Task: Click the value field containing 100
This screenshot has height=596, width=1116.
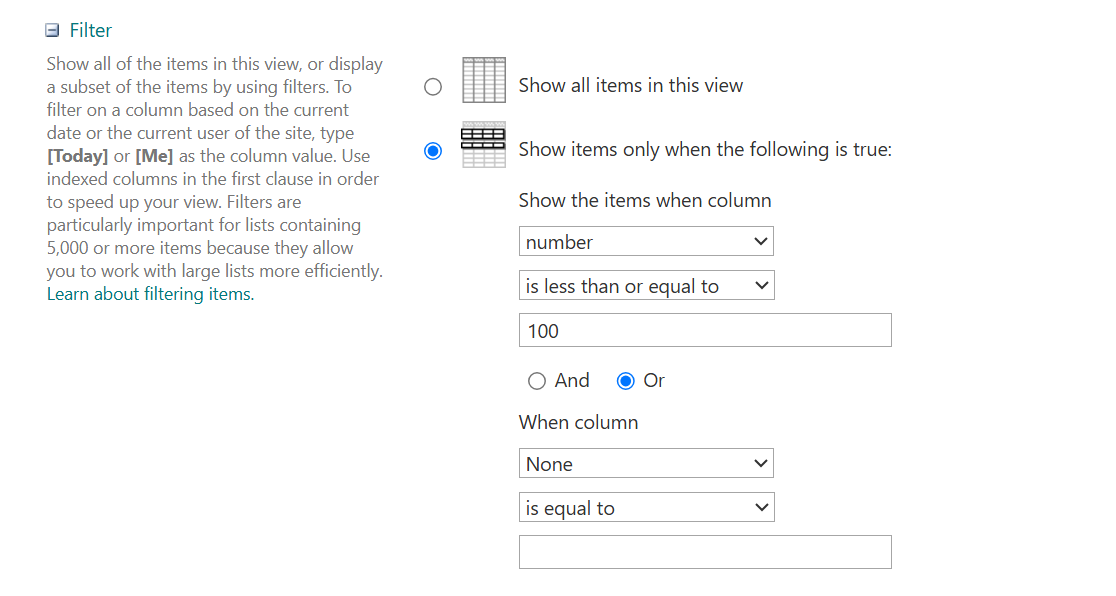Action: pos(705,330)
